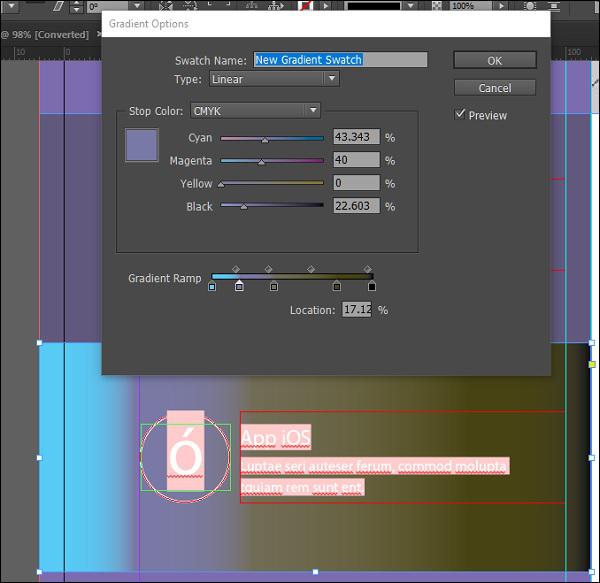600x583 pixels.
Task: Click the Magenta percentage field
Action: [356, 160]
